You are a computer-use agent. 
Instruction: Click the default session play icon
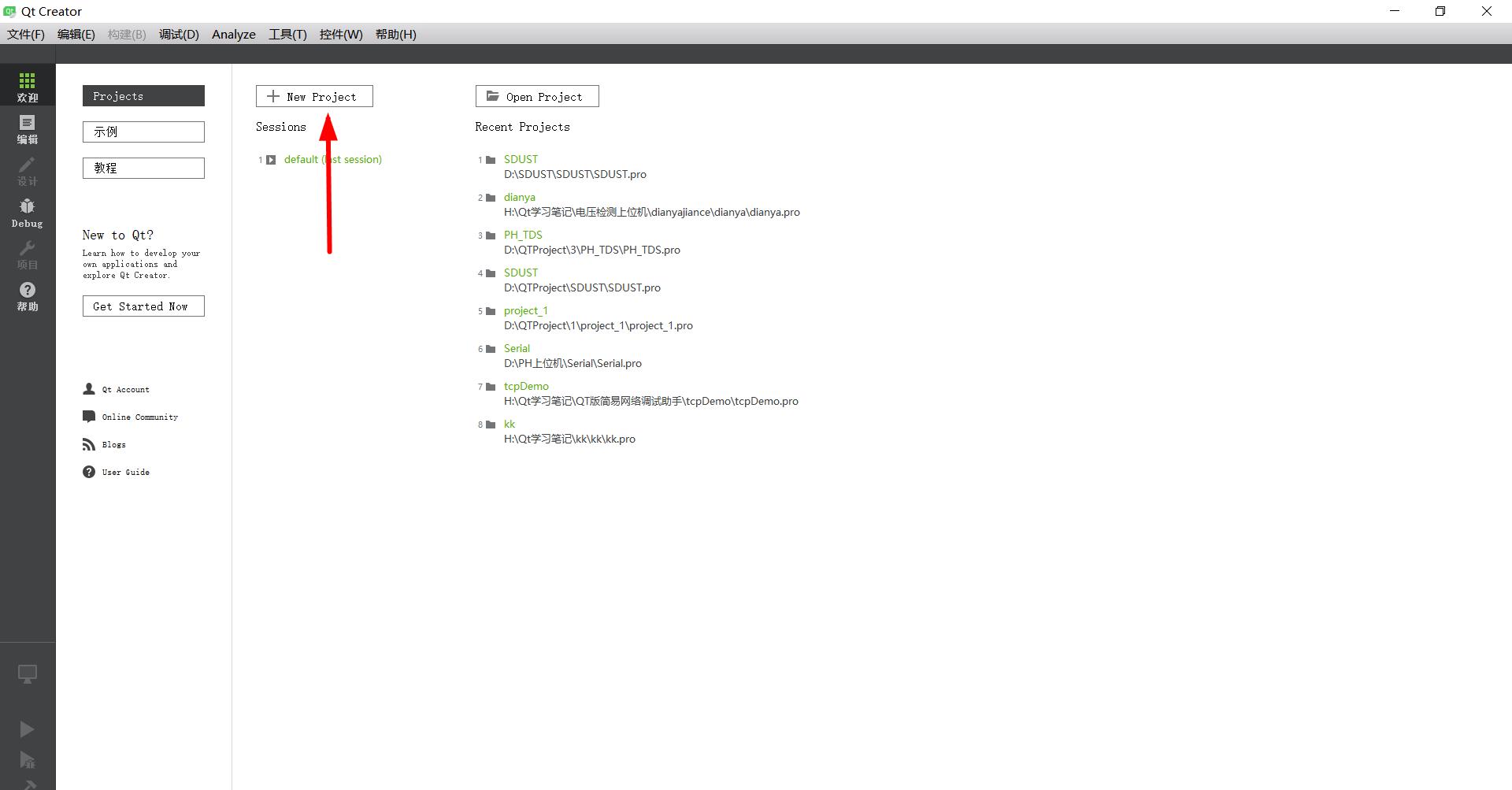click(x=271, y=160)
